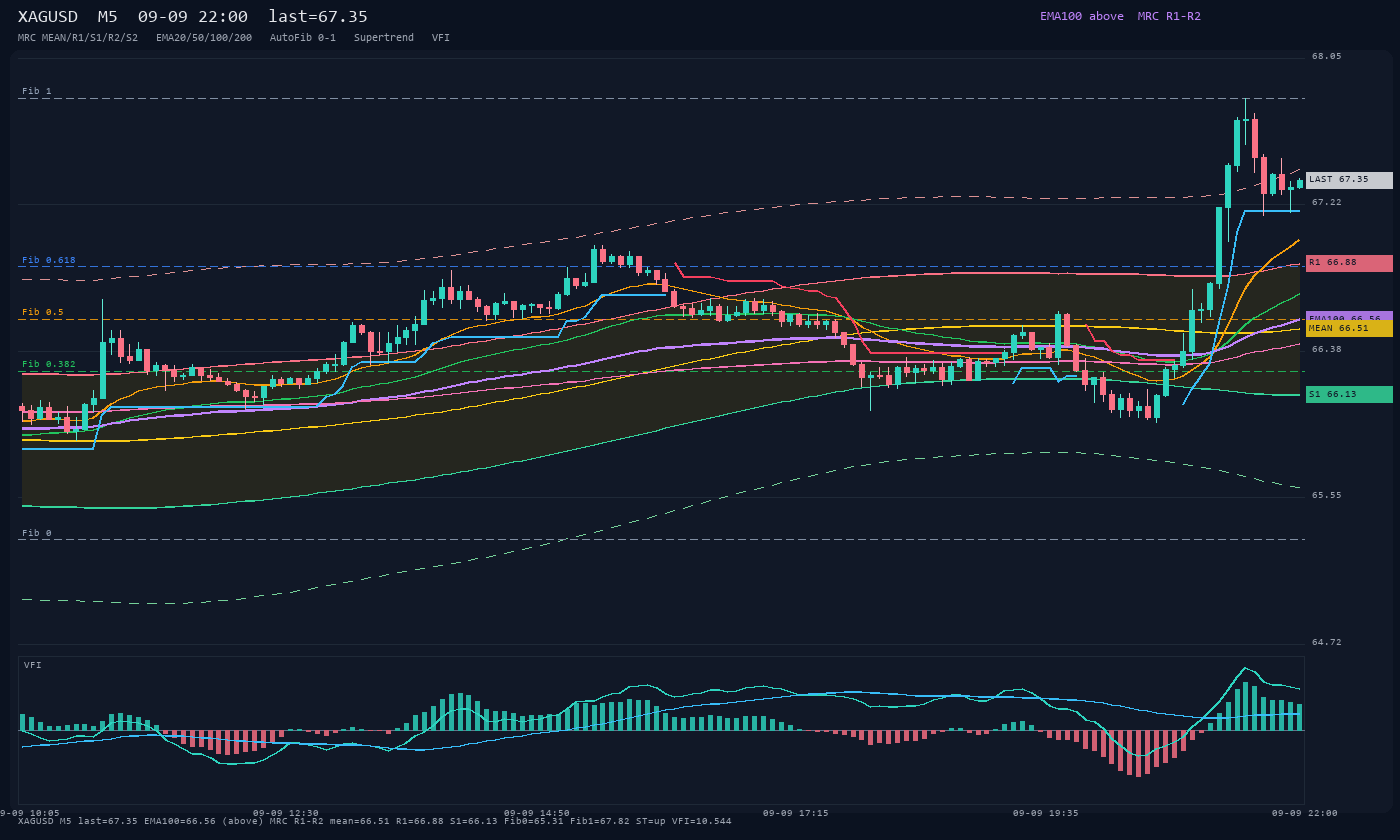
Task: Click the 09-09 17:15 time axis label
Action: click(795, 813)
